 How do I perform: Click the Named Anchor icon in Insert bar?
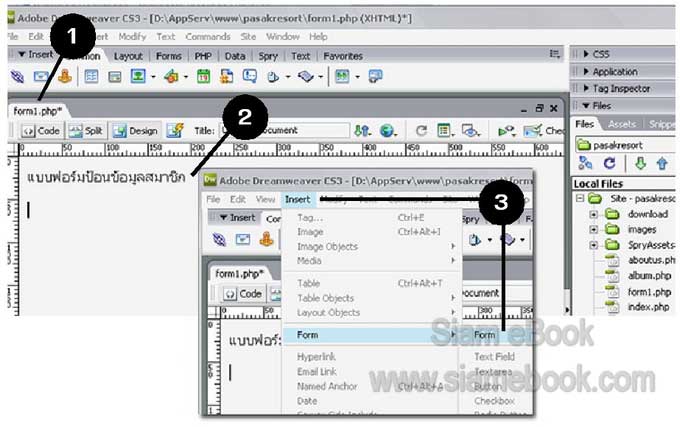coord(65,77)
